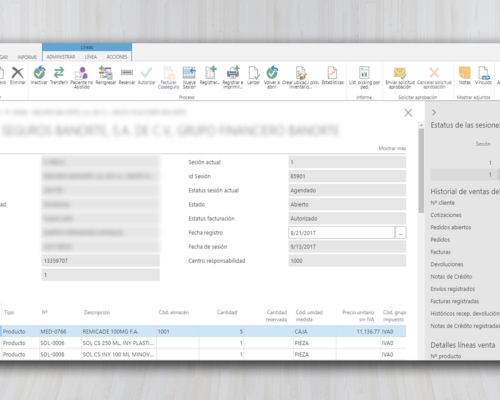Image resolution: width=500 pixels, height=400 pixels.
Task: Click the Facturas factbox link
Action: point(440,252)
